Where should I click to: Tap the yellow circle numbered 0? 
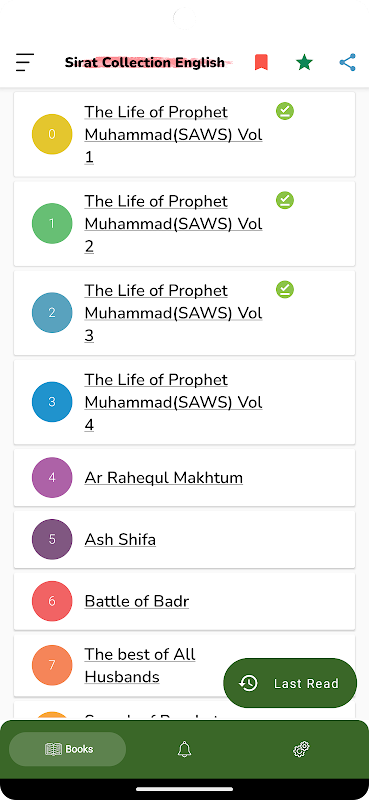(x=52, y=134)
